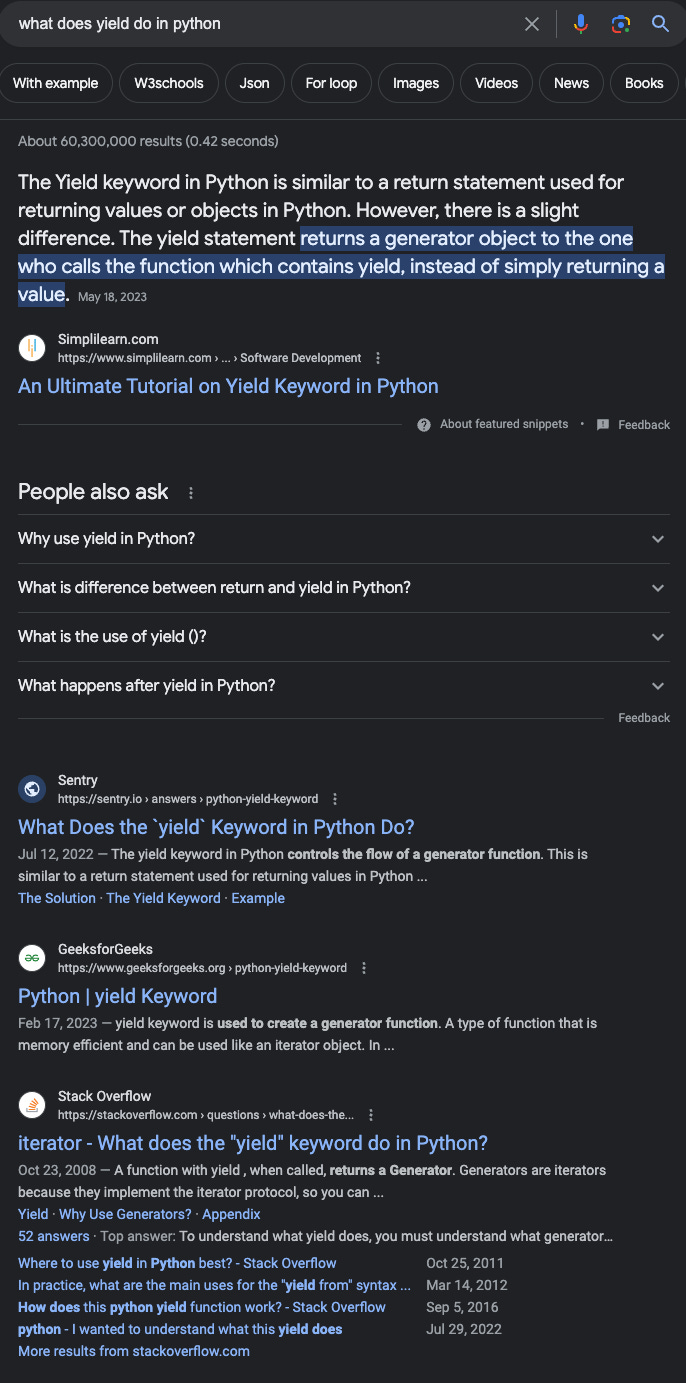
Task: Click the search magnifier icon
Action: click(x=660, y=24)
